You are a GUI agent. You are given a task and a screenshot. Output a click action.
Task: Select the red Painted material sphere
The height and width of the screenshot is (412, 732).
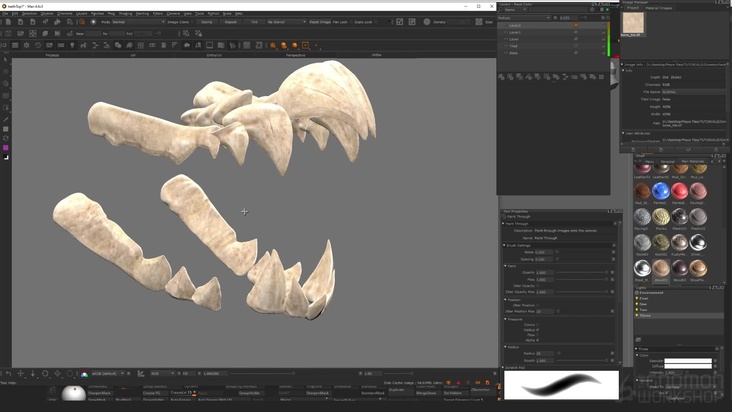(679, 191)
